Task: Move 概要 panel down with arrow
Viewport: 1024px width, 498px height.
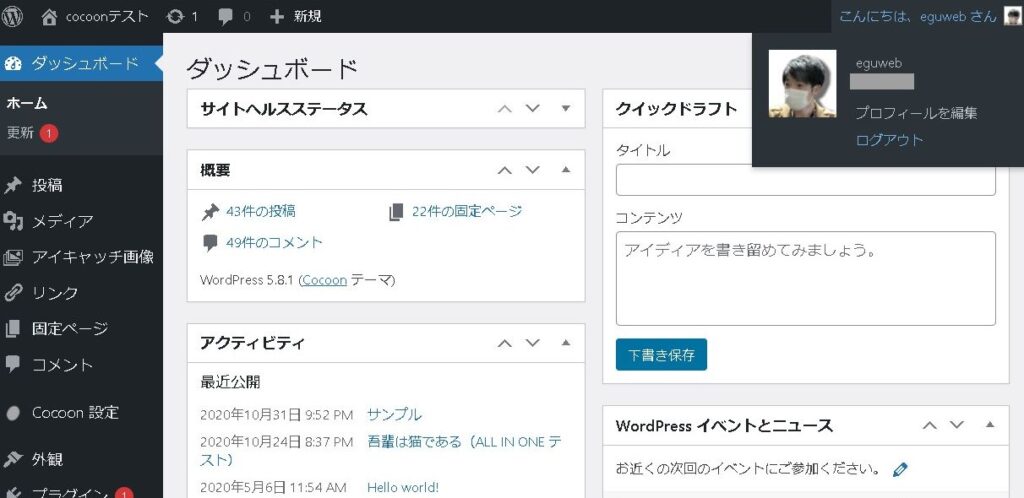Action: pos(533,170)
